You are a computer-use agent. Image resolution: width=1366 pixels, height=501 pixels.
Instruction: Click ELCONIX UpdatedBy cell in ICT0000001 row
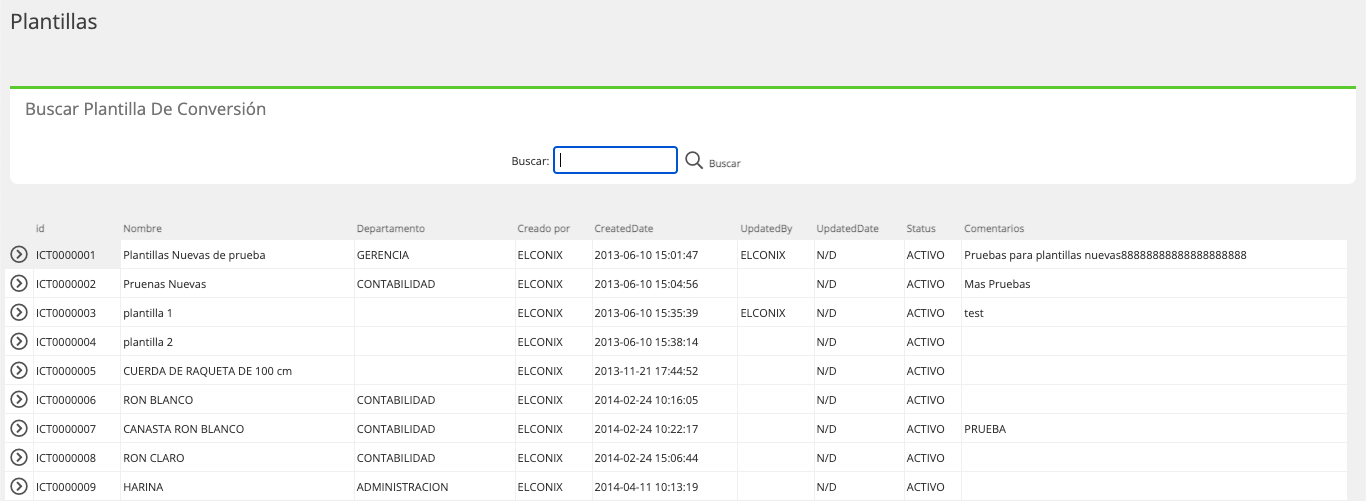pyautogui.click(x=775, y=255)
